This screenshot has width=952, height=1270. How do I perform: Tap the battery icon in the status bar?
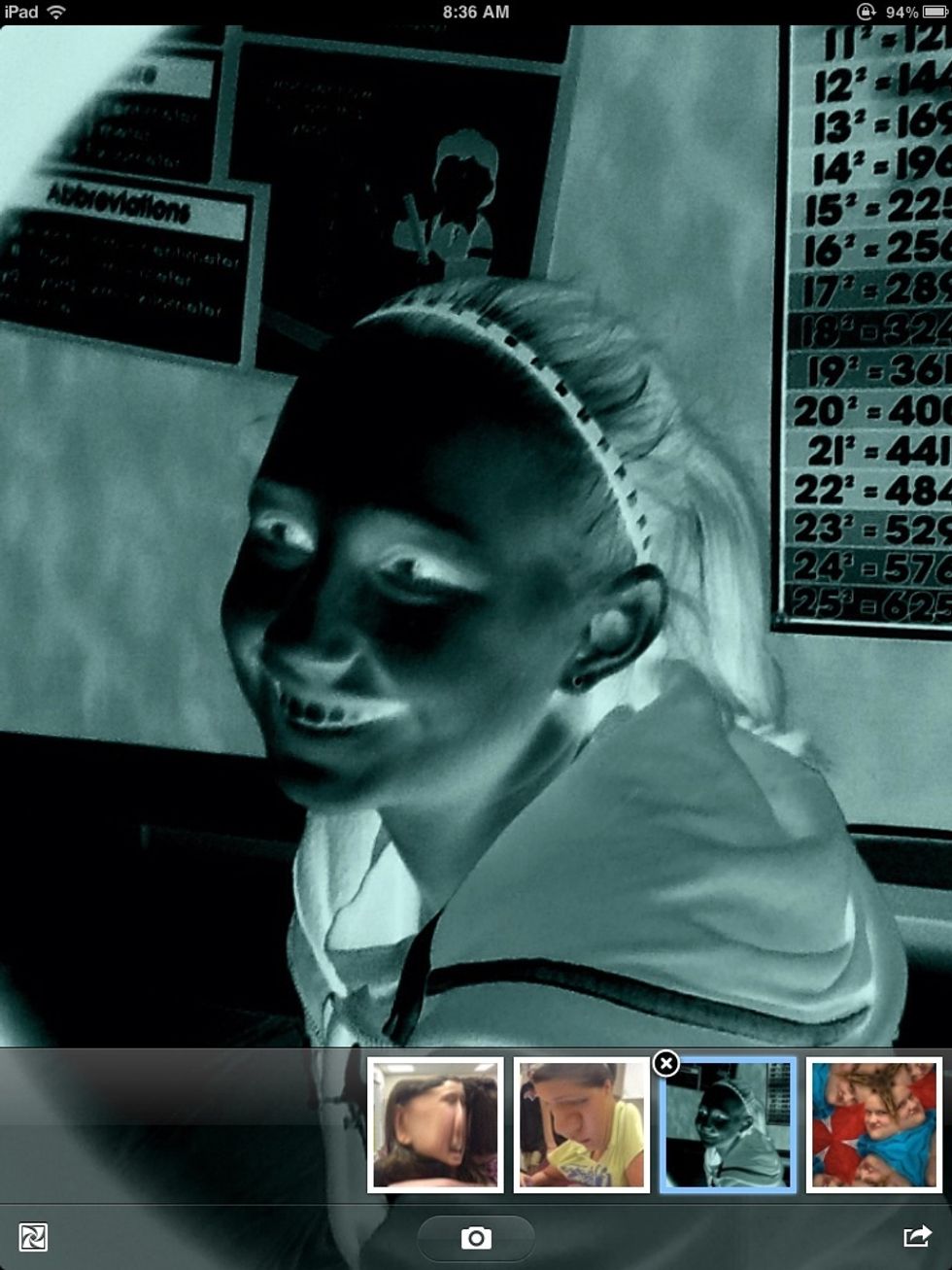point(935,13)
